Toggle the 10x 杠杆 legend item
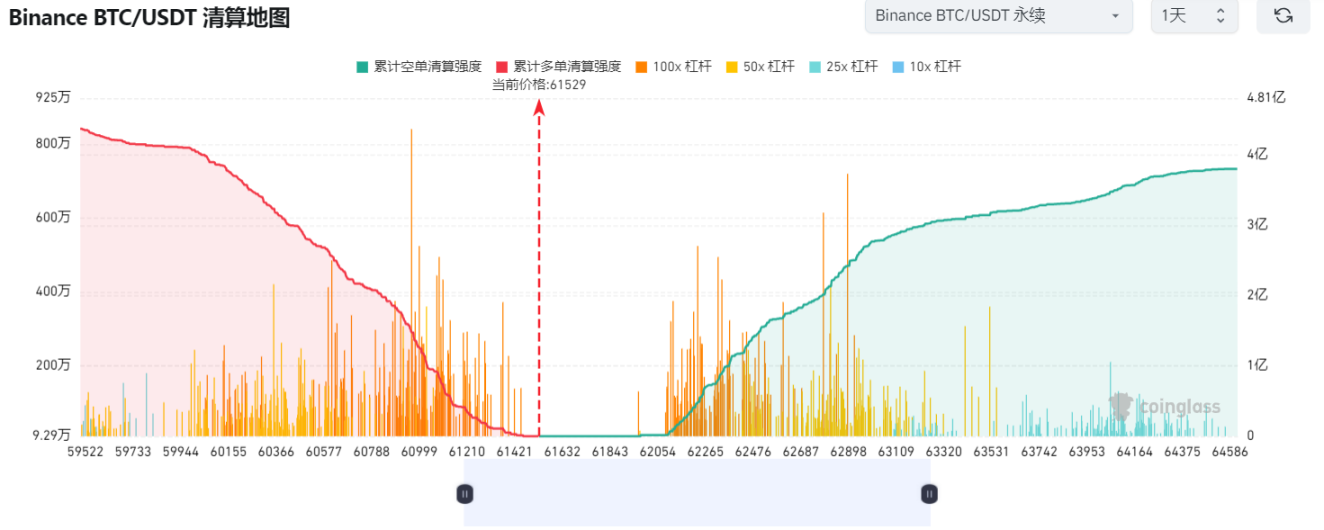 [x=926, y=67]
